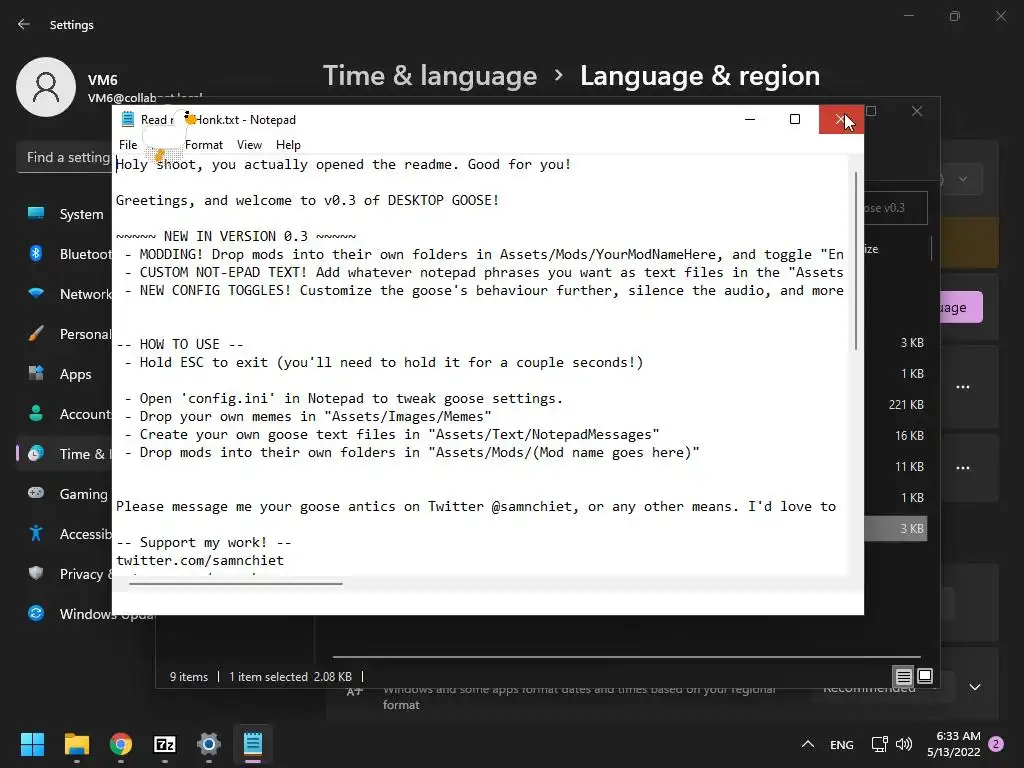Screen dimensions: 1024x768
Task: Click Time & language breadcrumb link
Action: (x=430, y=76)
